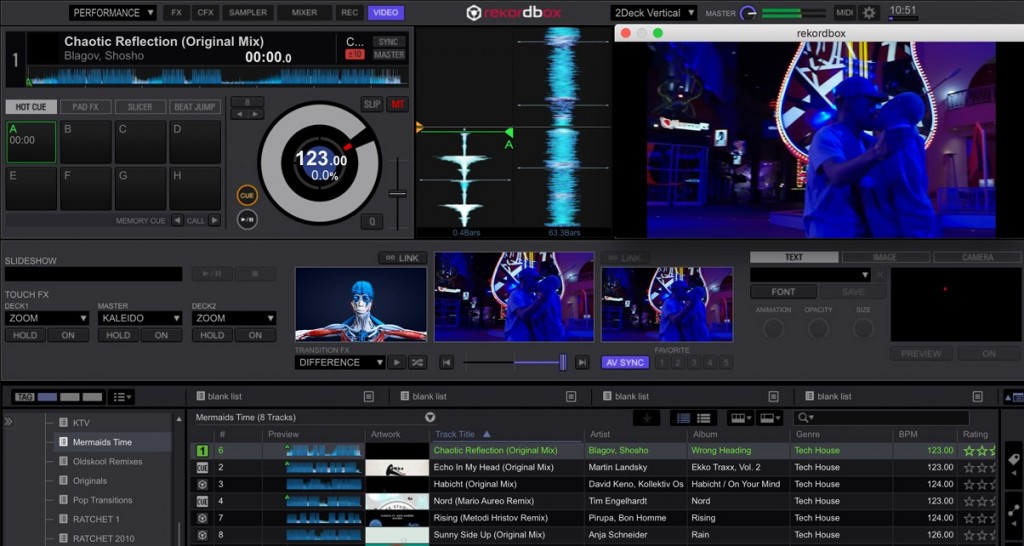Image resolution: width=1024 pixels, height=546 pixels.
Task: Toggle the REC panel
Action: (351, 12)
